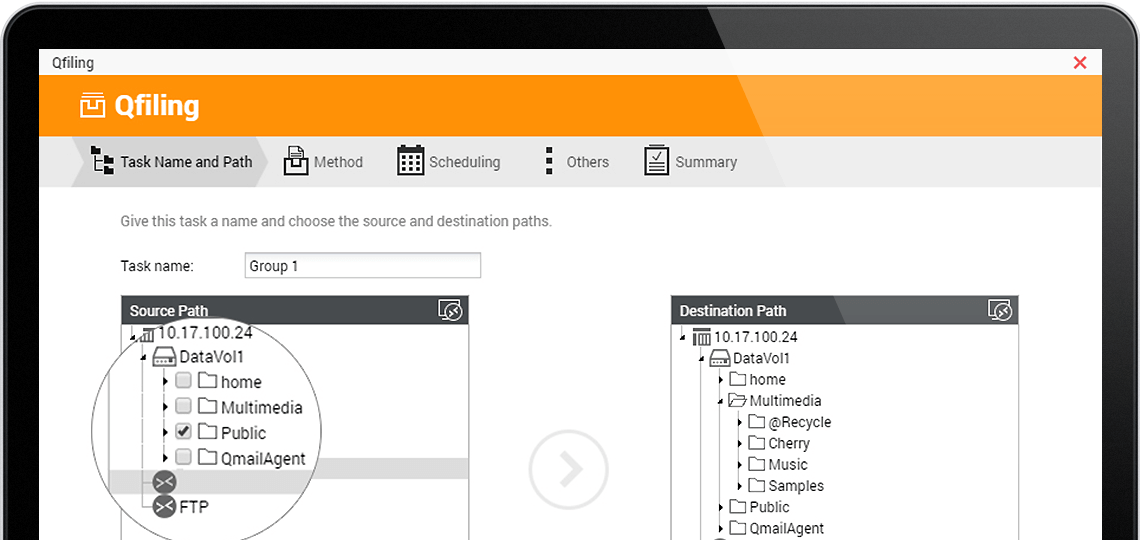Screen dimensions: 1140x540
Task: Click the DataVol1 drive icon in Destination Path
Action: tap(720, 358)
